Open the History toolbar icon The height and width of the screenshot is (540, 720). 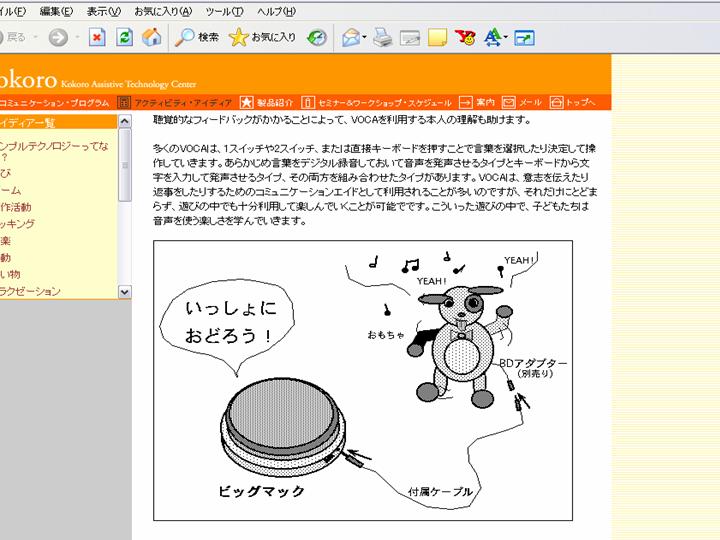point(317,38)
